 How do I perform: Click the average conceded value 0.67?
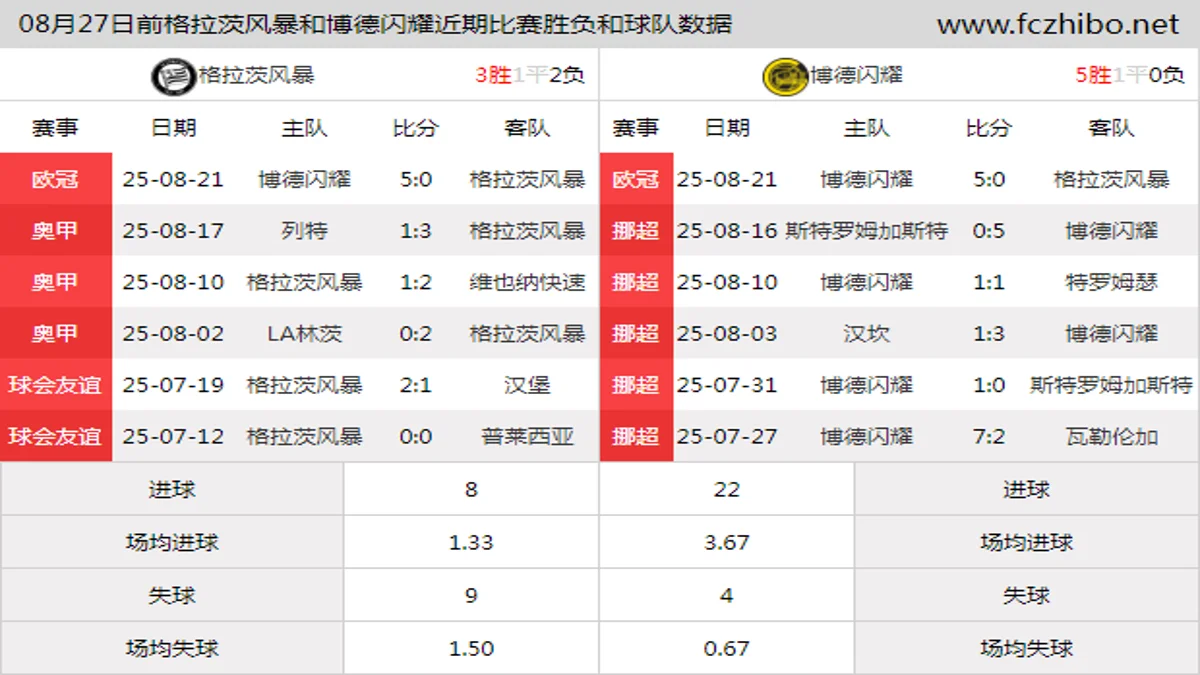click(727, 648)
